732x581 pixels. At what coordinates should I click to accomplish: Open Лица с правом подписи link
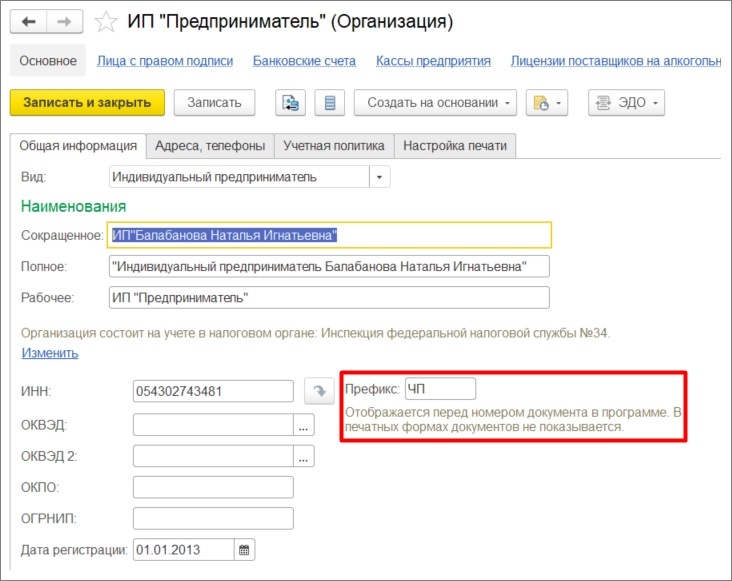pyautogui.click(x=165, y=61)
